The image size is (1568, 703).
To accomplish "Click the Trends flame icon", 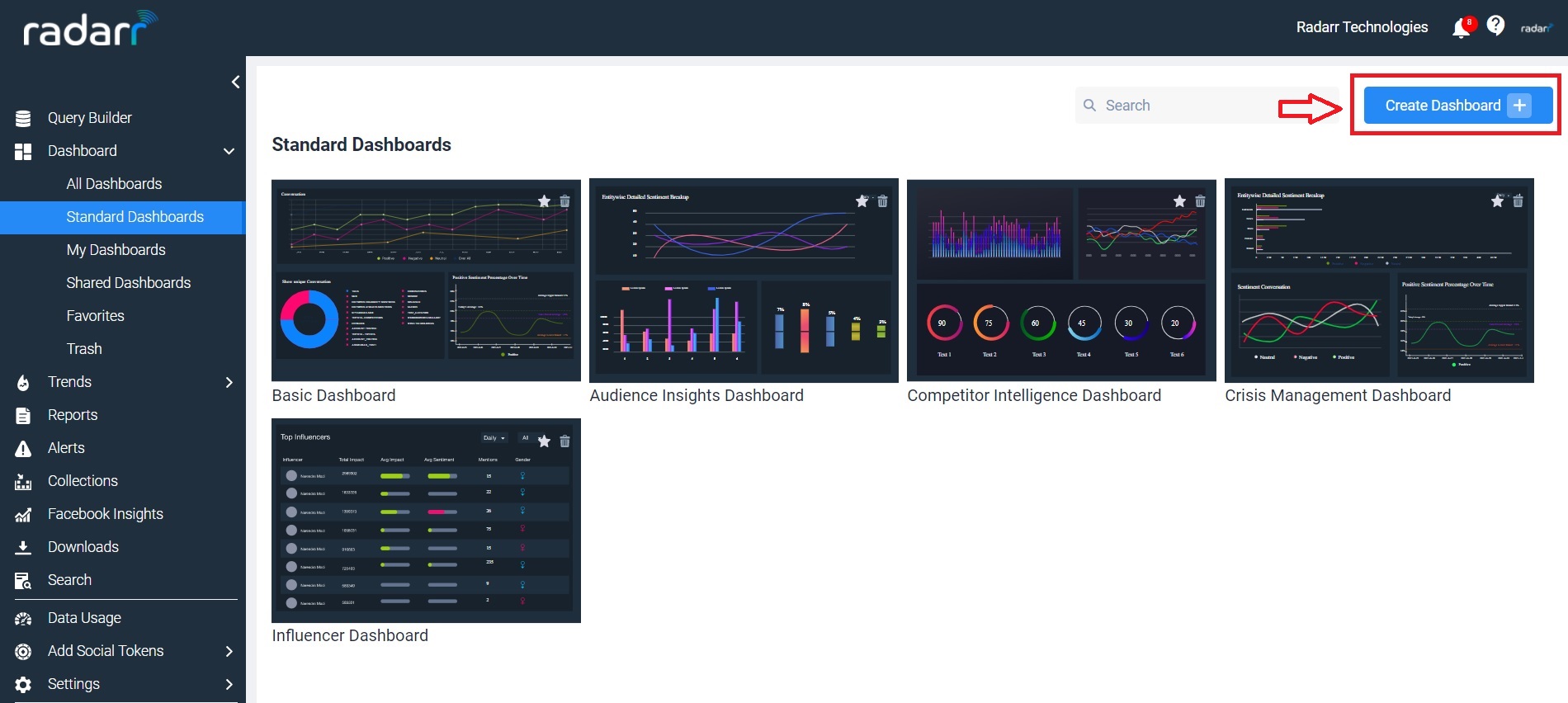I will pyautogui.click(x=23, y=382).
